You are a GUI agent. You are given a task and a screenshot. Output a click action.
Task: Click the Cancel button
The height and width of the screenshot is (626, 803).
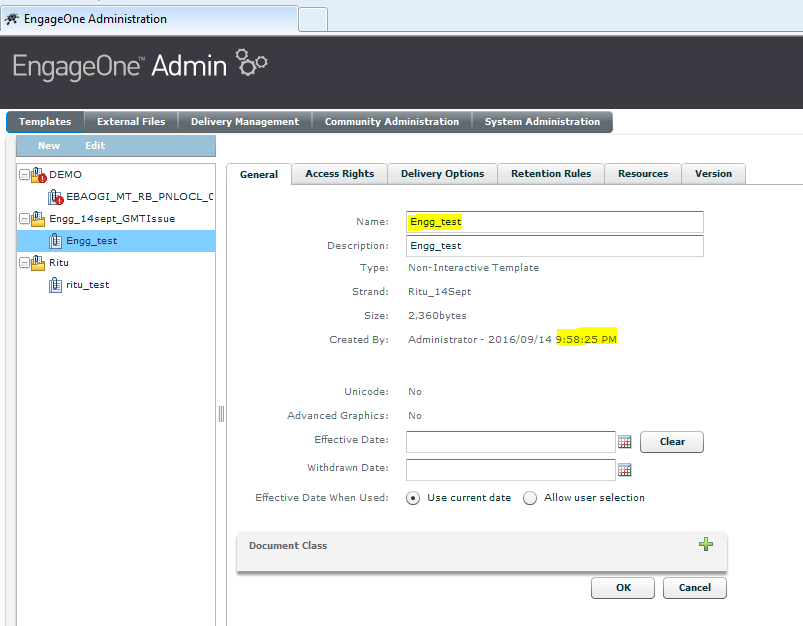click(x=694, y=588)
